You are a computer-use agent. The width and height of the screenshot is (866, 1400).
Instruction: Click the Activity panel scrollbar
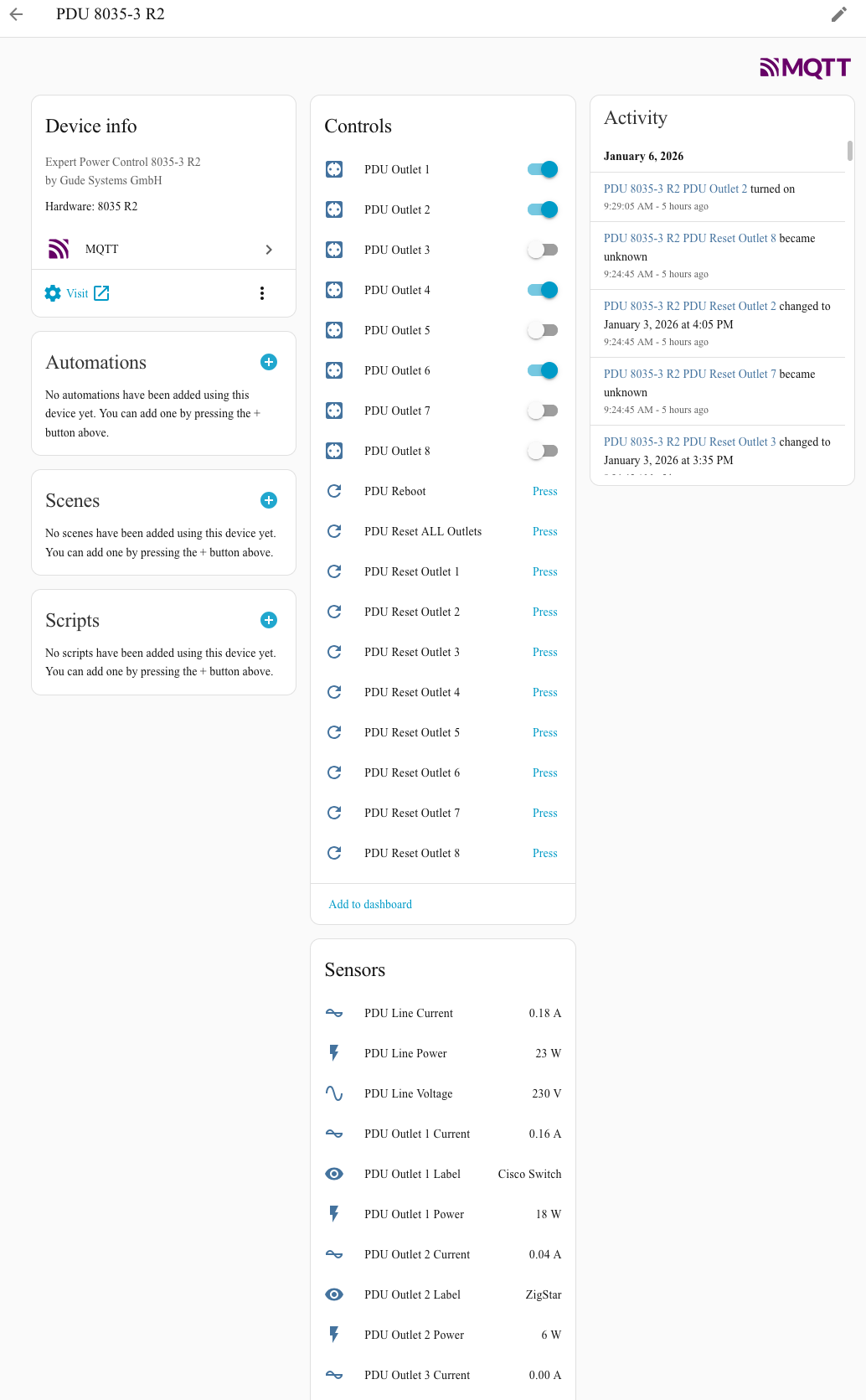coord(850,151)
